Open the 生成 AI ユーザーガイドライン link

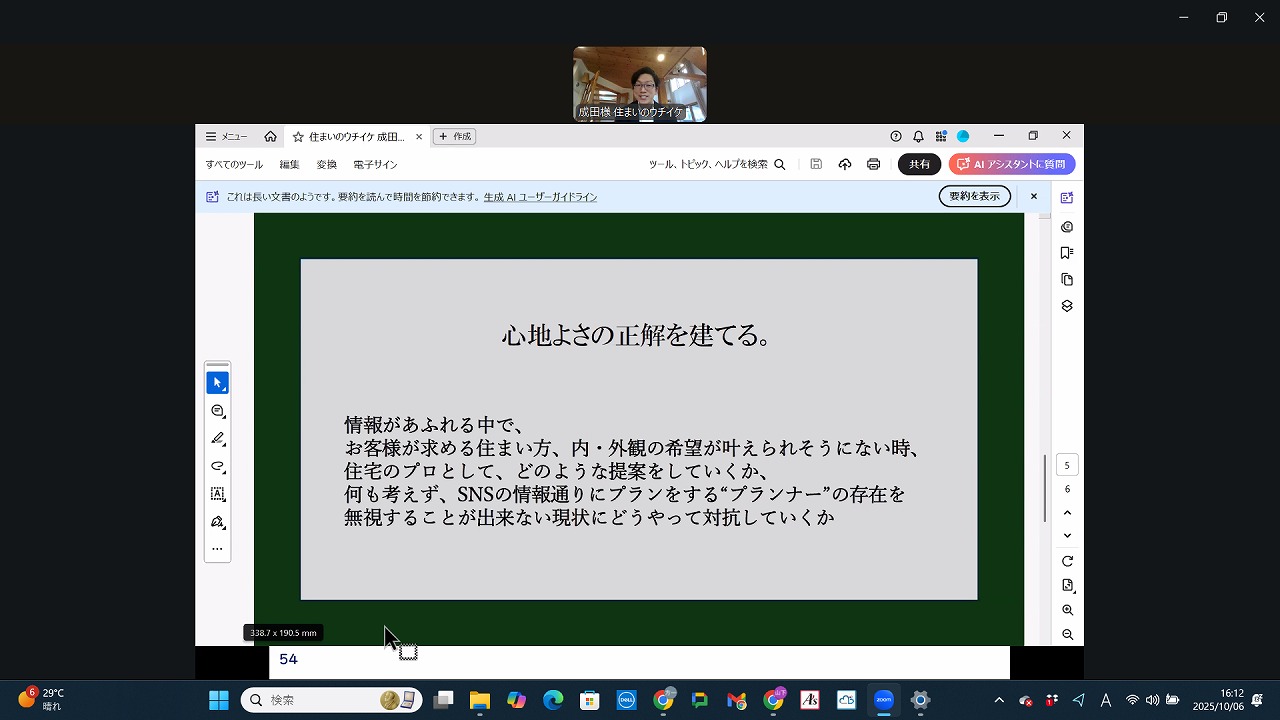[540, 197]
